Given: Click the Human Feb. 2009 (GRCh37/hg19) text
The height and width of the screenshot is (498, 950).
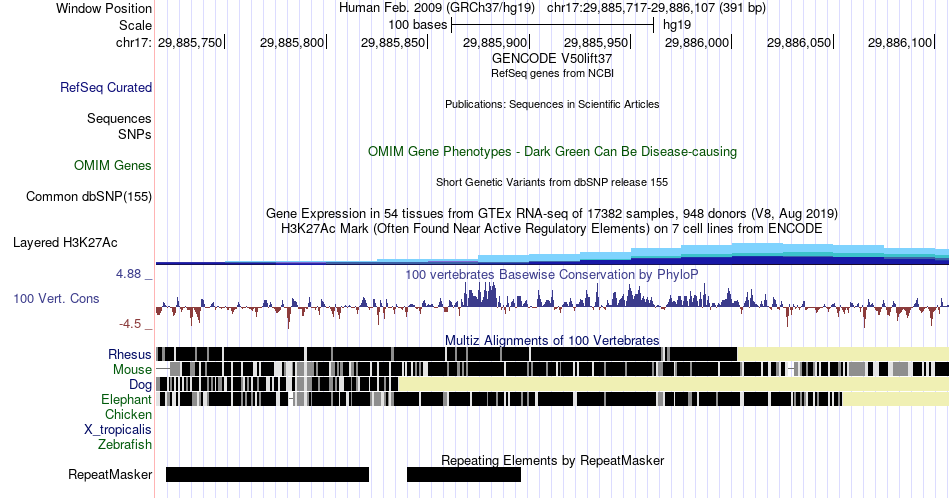Looking at the screenshot, I should click(437, 8).
